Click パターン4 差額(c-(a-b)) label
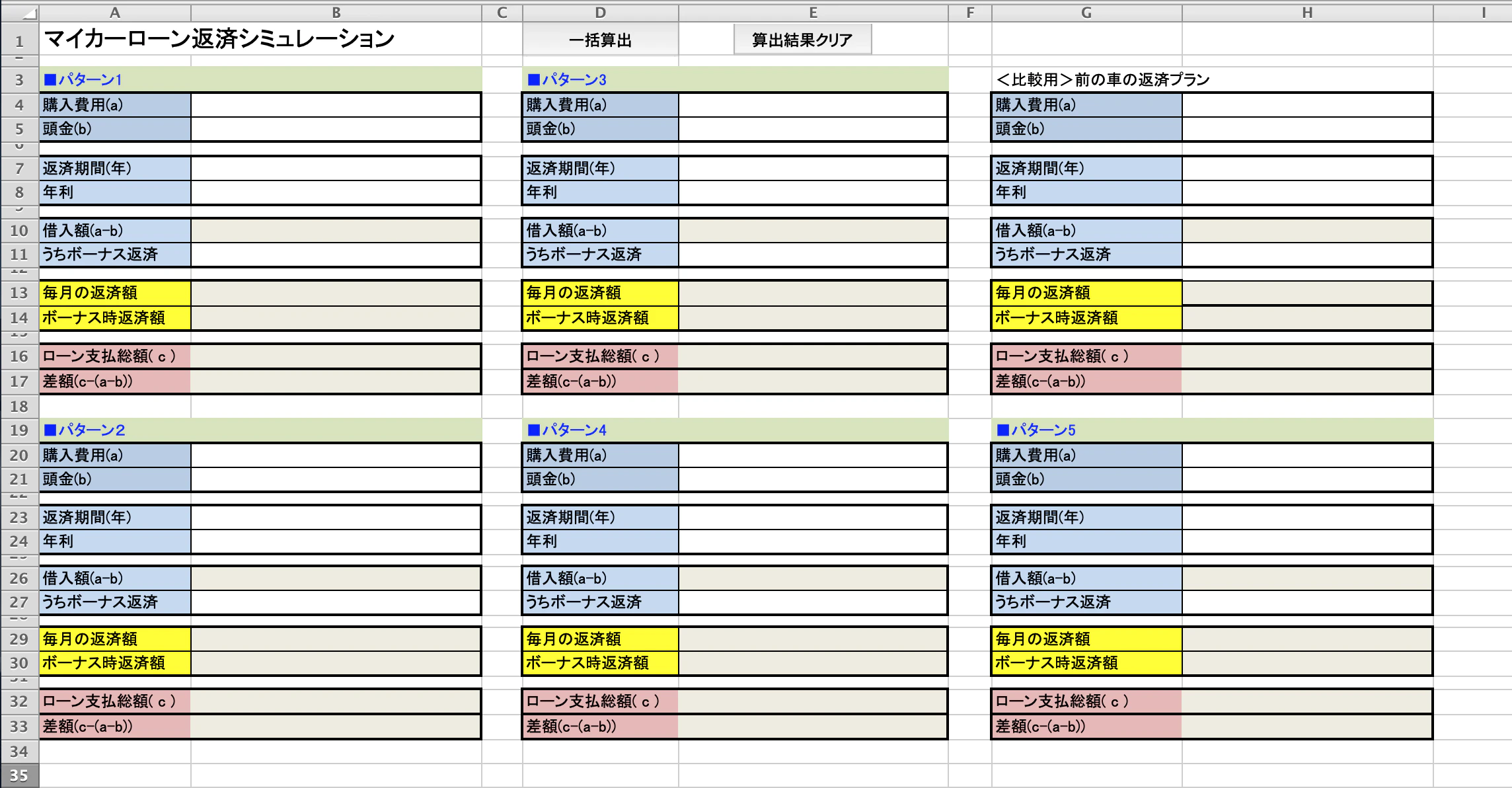 (x=571, y=727)
